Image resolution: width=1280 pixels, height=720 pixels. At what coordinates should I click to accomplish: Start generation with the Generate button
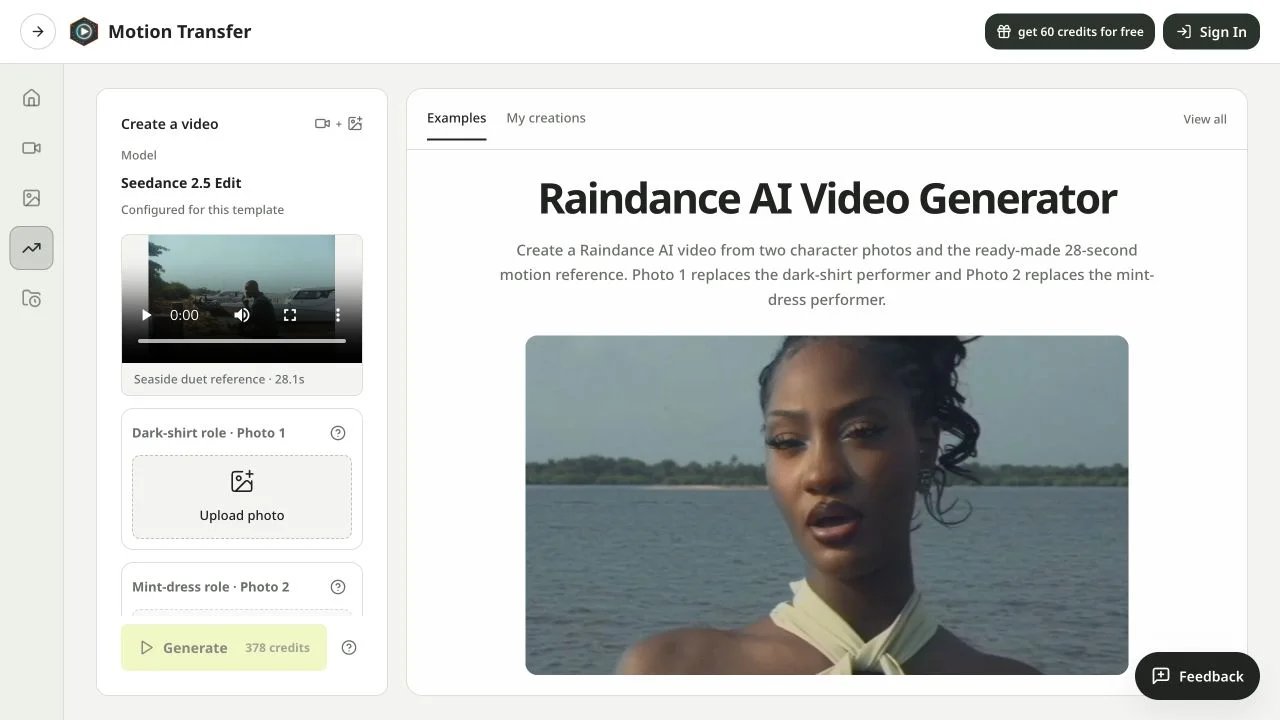pos(224,648)
